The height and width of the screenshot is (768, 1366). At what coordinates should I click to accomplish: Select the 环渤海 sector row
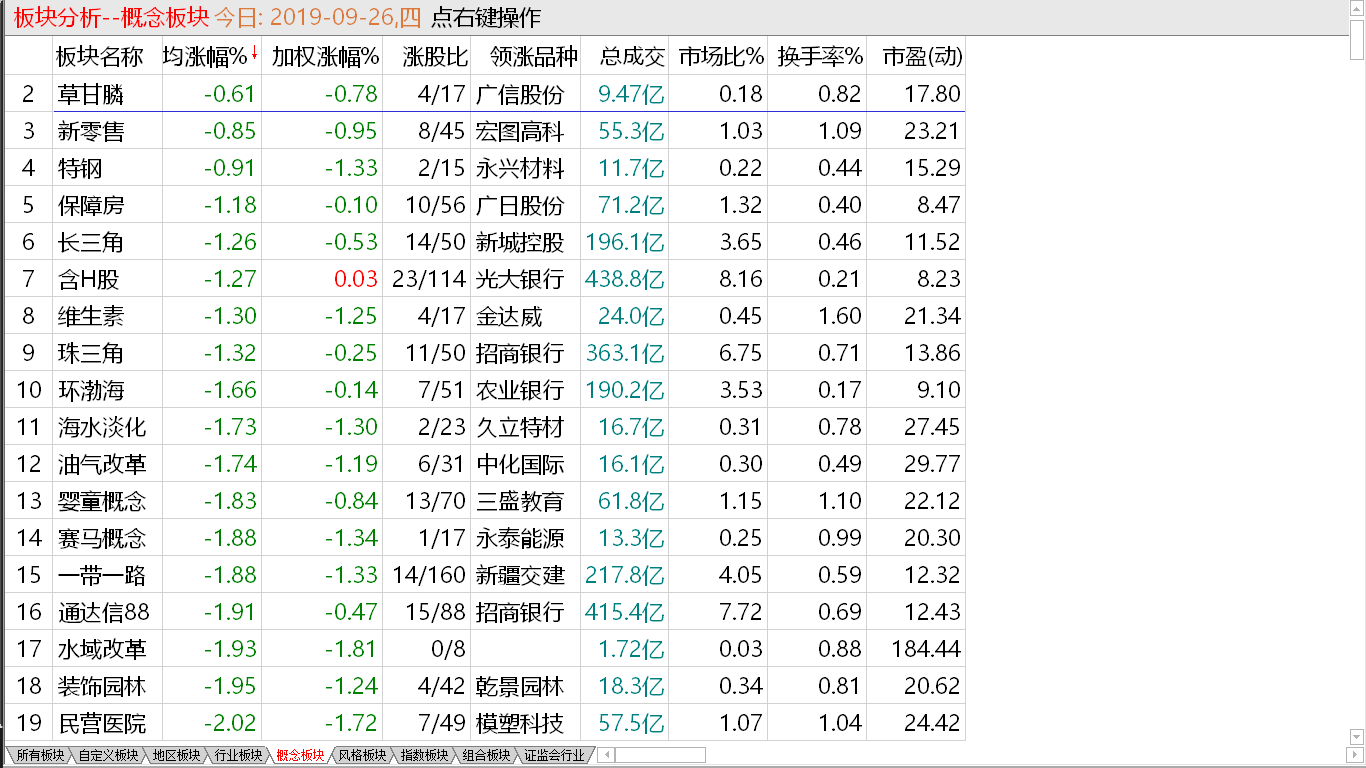[x=485, y=390]
